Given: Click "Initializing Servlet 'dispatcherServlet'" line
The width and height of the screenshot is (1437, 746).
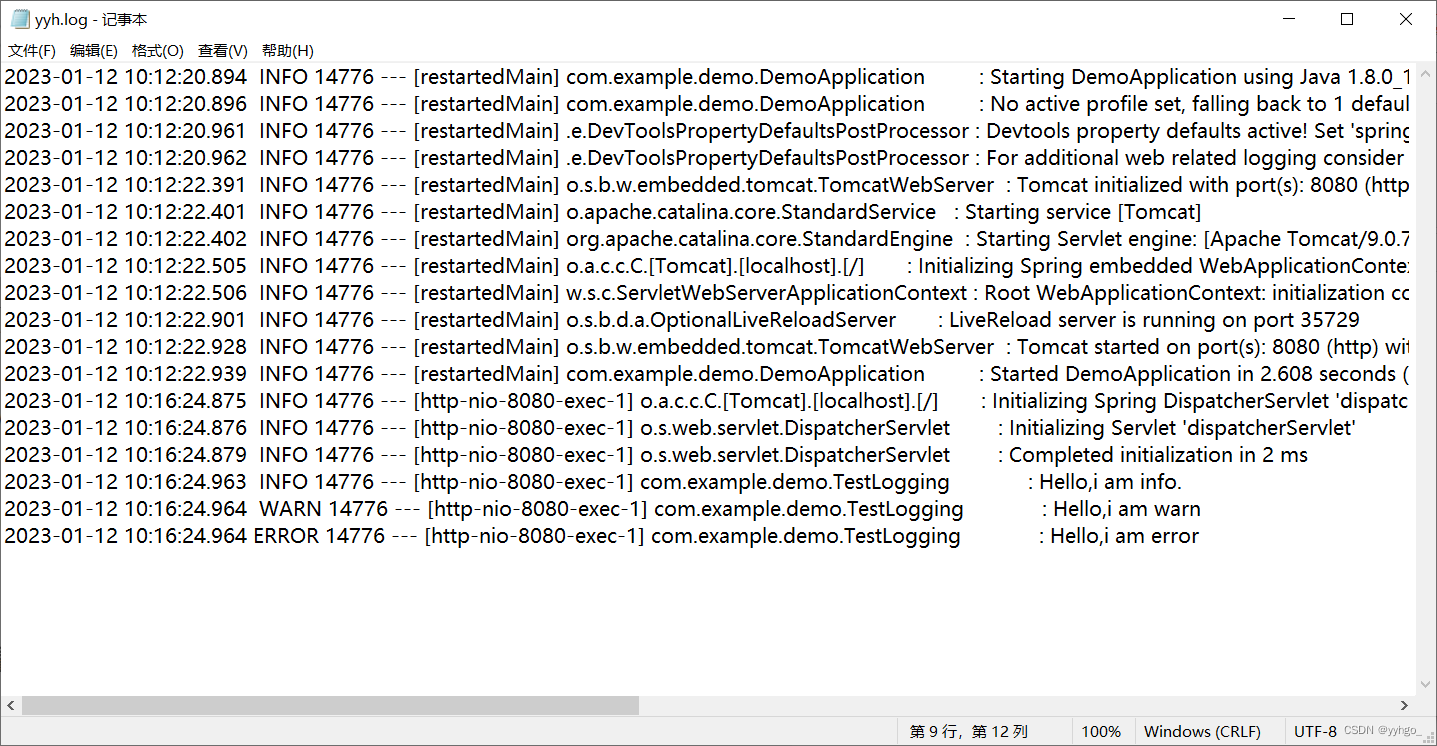Looking at the screenshot, I should point(680,428).
